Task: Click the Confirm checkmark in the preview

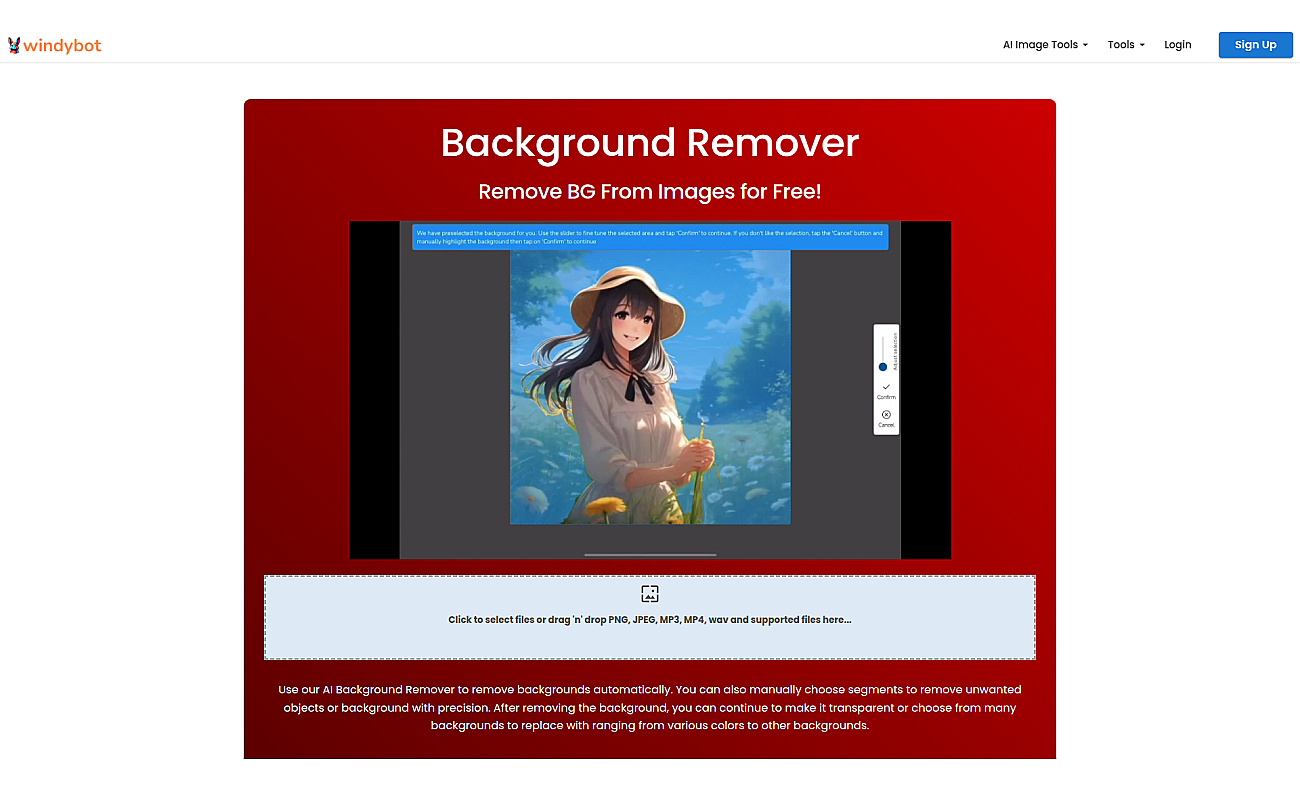Action: click(x=886, y=386)
